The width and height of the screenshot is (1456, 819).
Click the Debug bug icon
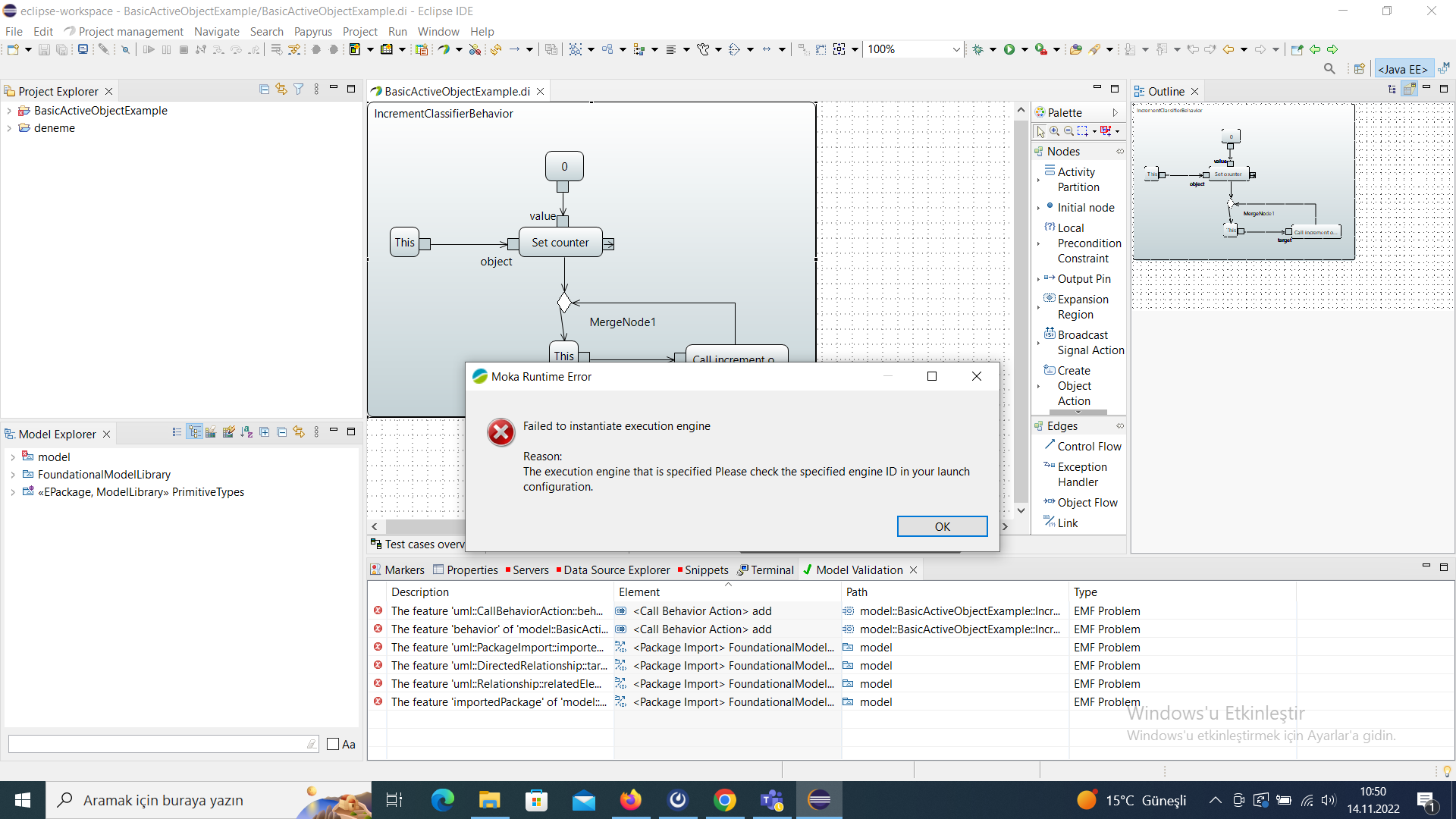[x=978, y=49]
